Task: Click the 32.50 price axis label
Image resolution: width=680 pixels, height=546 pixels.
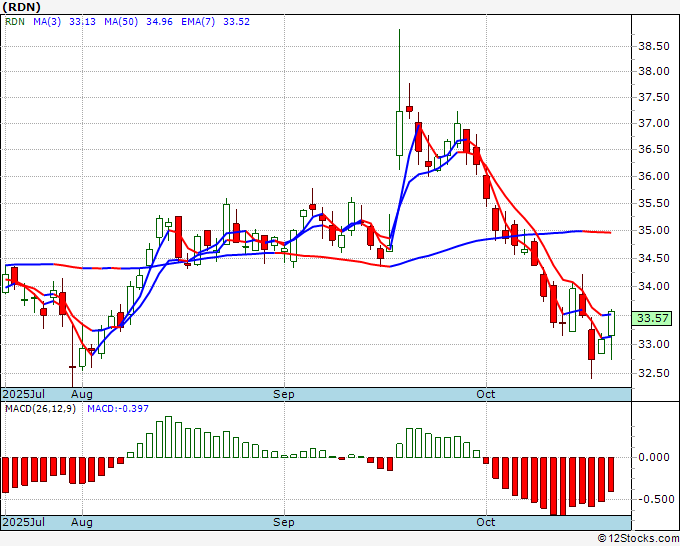Action: 654,373
